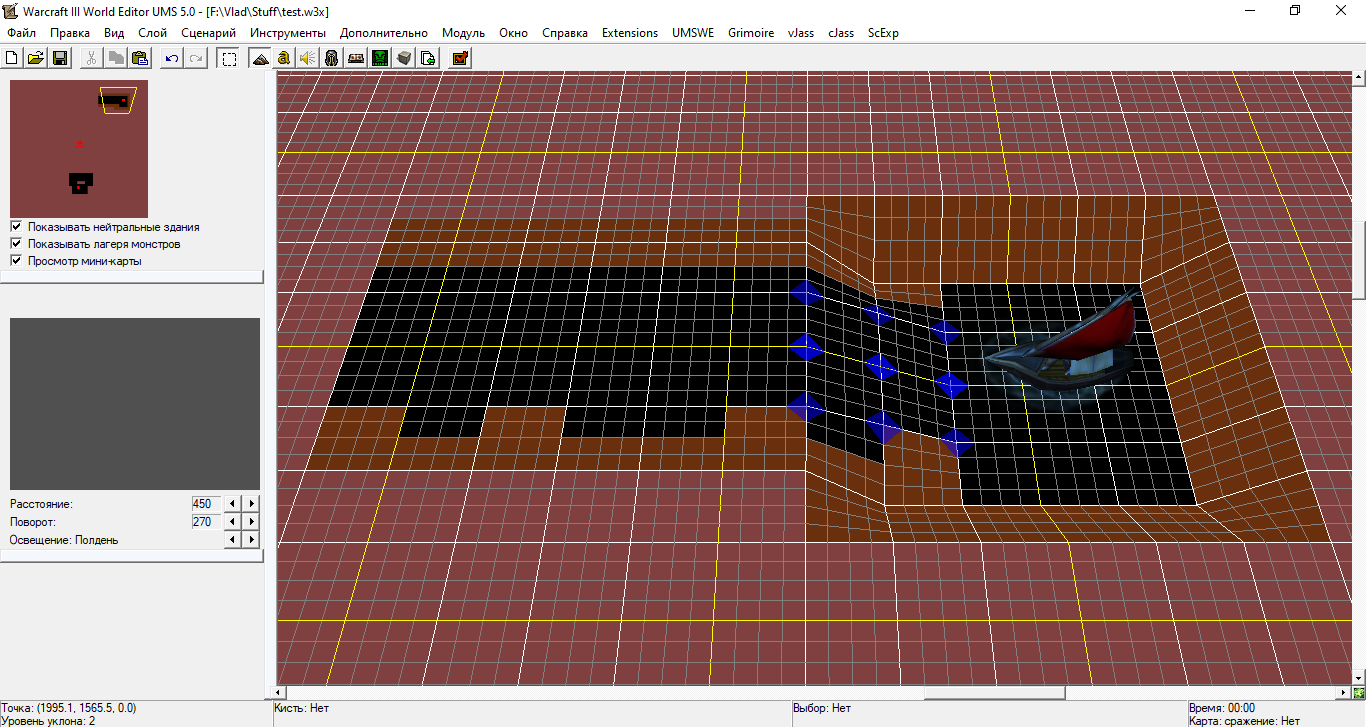Switch Освещение to next setting

pos(252,540)
